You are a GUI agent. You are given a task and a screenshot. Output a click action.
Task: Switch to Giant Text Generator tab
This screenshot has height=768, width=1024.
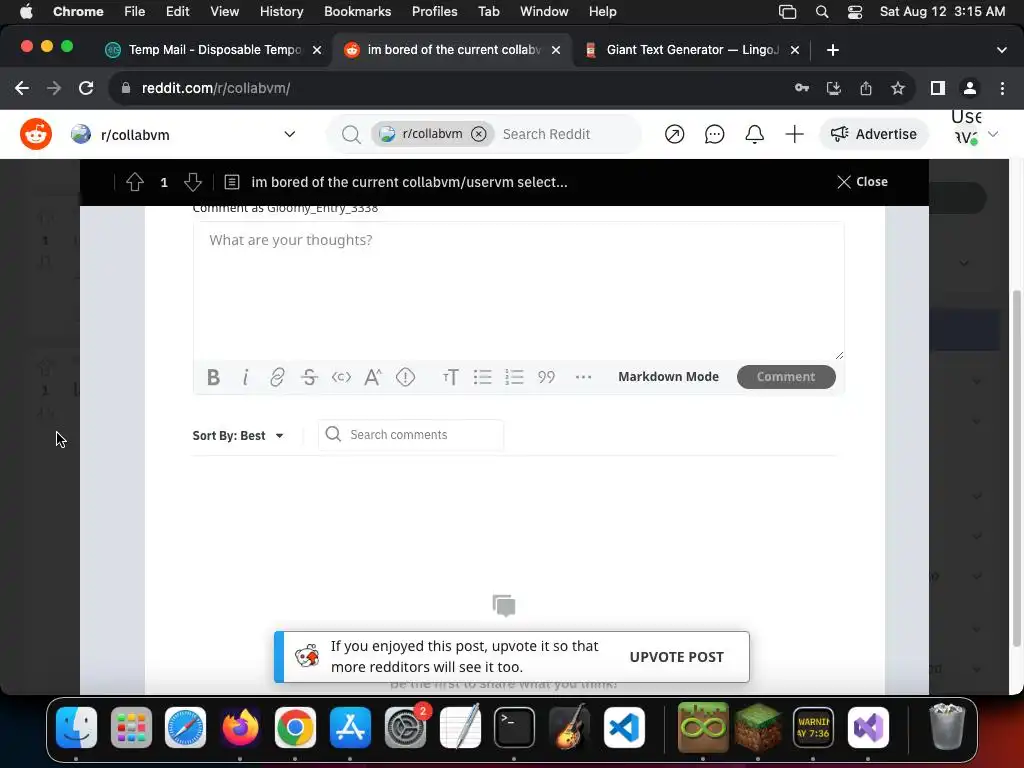pos(692,50)
